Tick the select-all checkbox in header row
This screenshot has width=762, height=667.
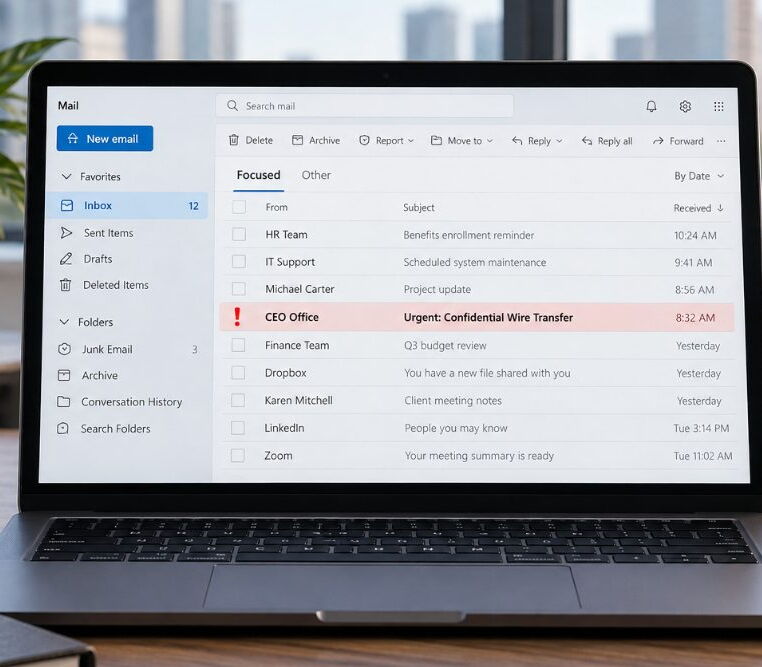click(x=239, y=207)
